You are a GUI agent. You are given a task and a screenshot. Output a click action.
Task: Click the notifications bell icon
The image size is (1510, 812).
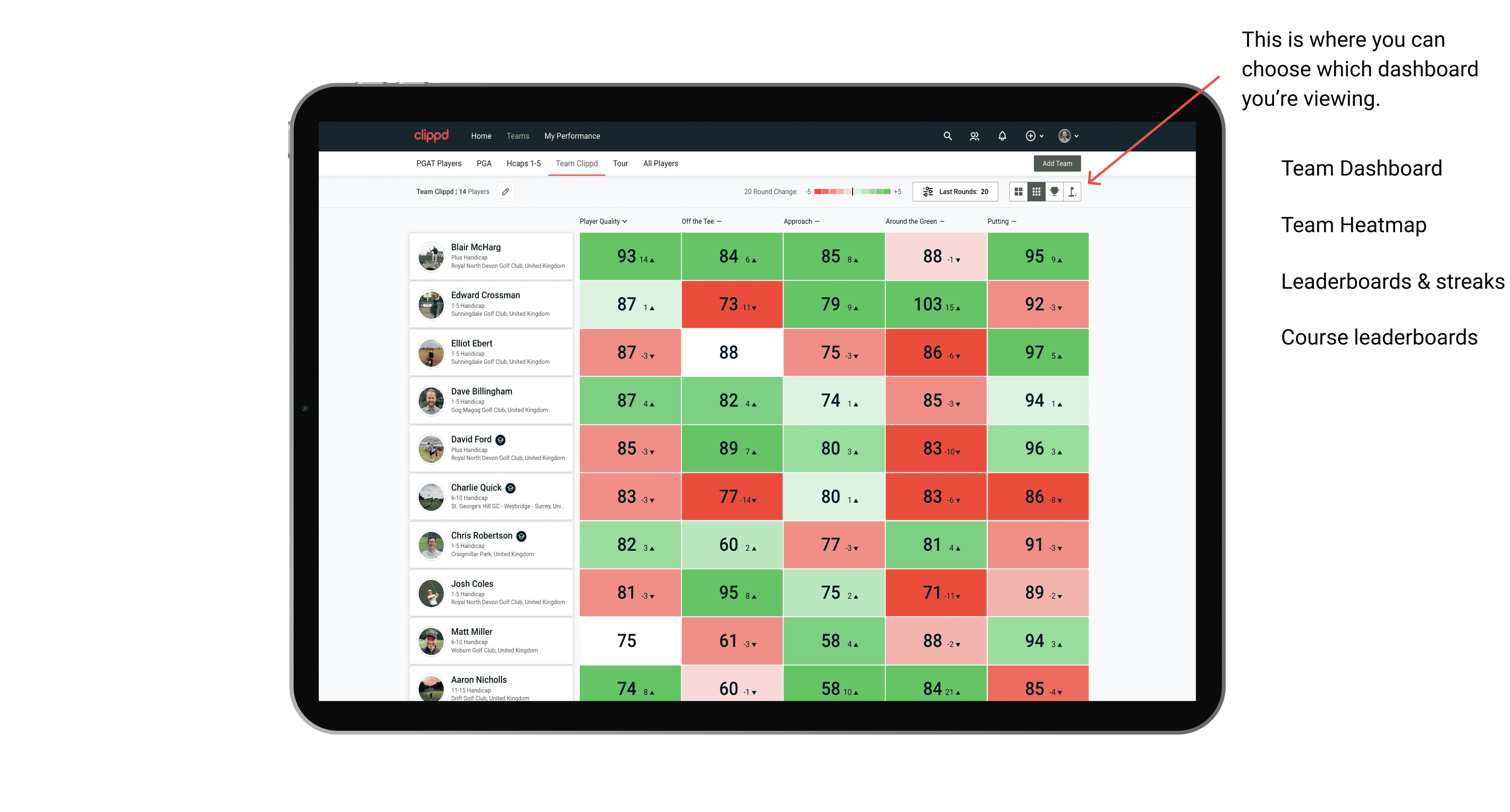tap(1003, 136)
